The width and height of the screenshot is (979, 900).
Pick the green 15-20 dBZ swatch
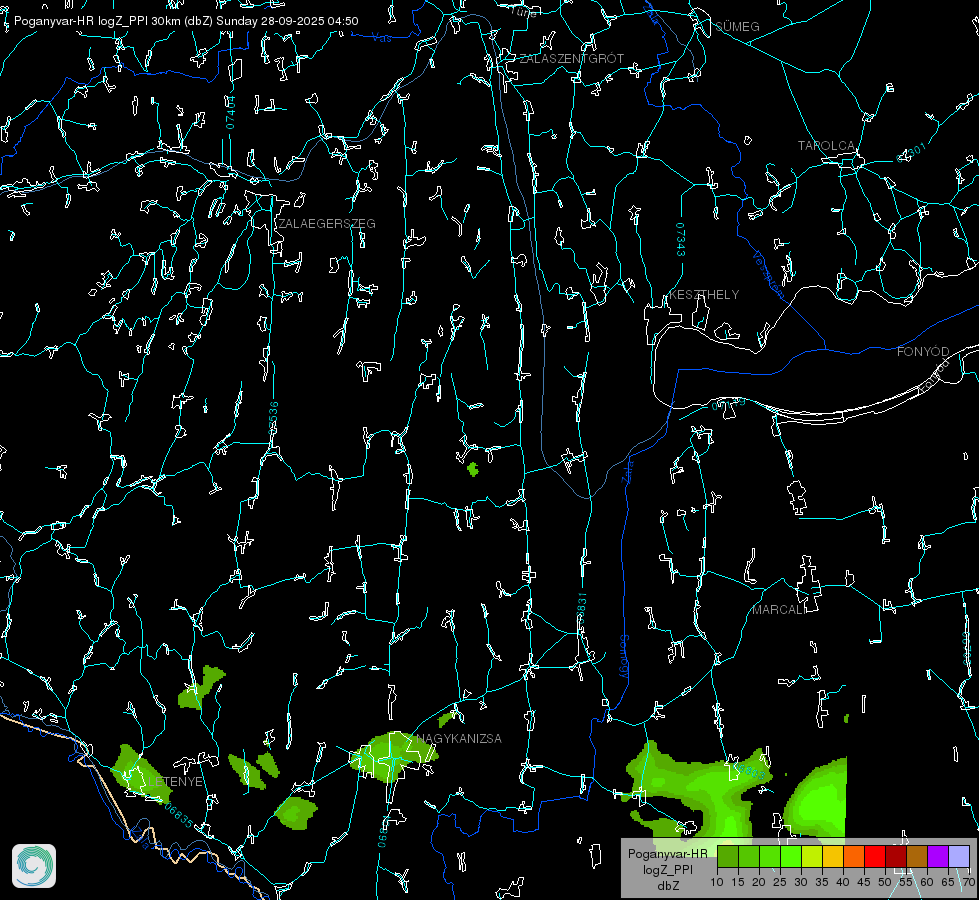click(x=749, y=856)
